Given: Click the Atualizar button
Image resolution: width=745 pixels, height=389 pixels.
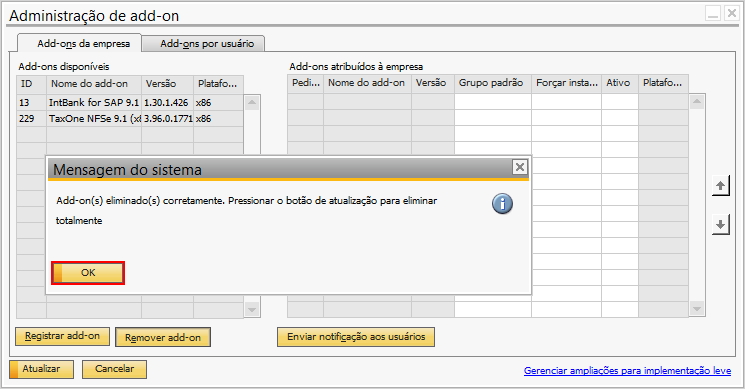Looking at the screenshot, I should click(x=41, y=369).
